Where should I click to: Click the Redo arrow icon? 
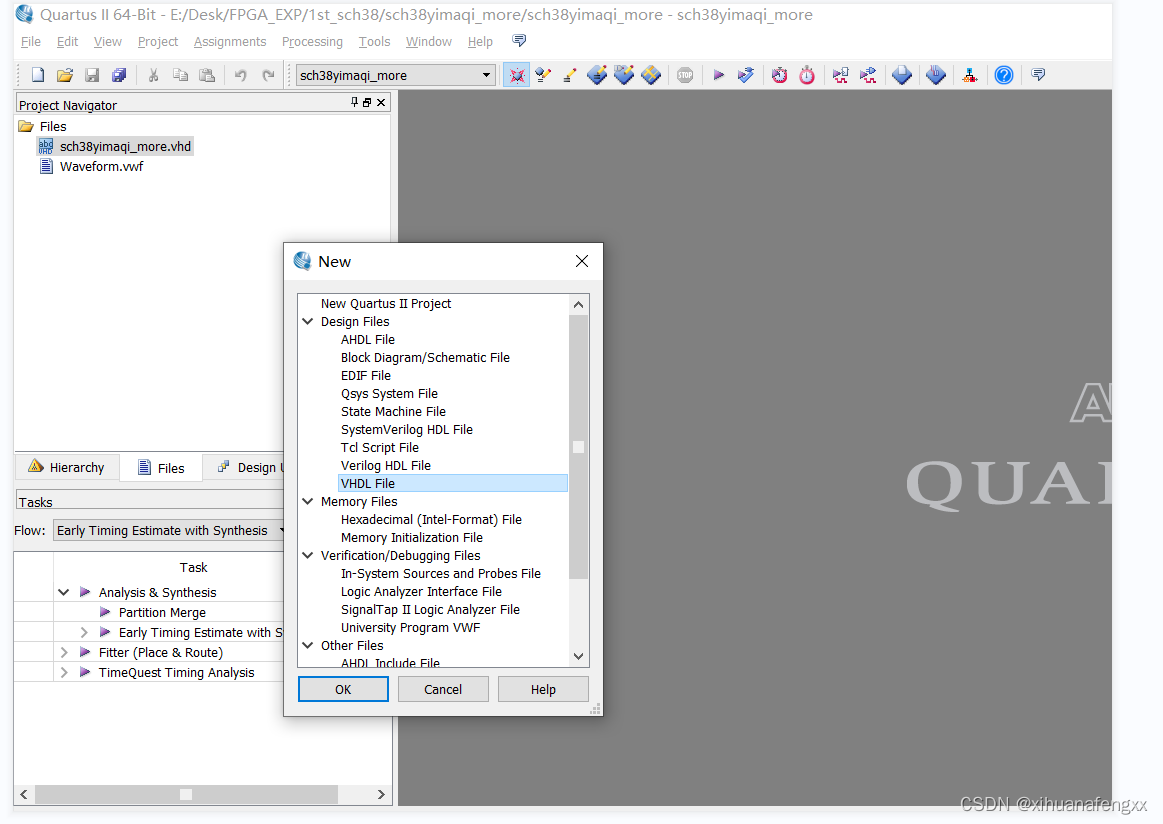coord(268,75)
